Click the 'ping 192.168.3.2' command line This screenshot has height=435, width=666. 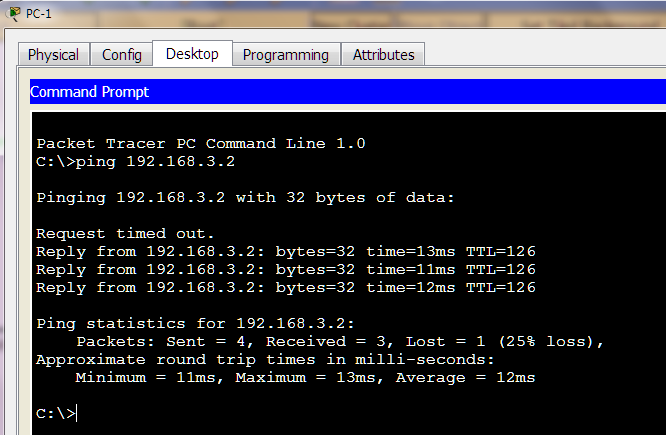(x=135, y=161)
